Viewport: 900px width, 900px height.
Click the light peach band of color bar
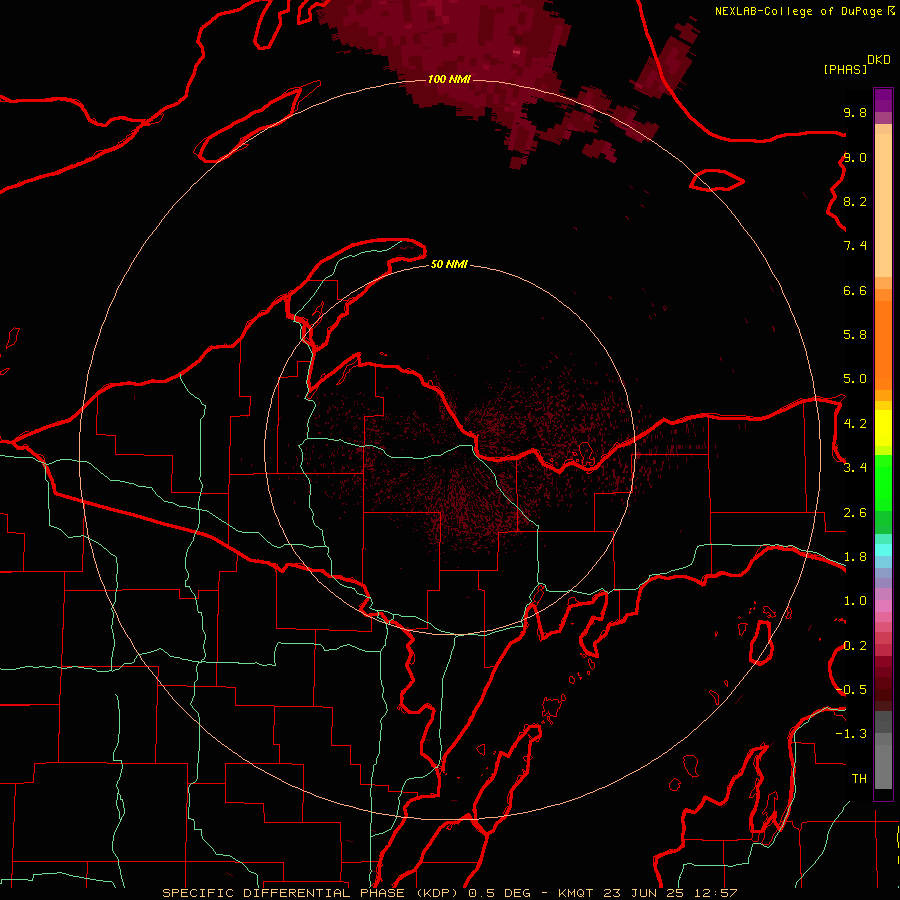pyautogui.click(x=883, y=205)
